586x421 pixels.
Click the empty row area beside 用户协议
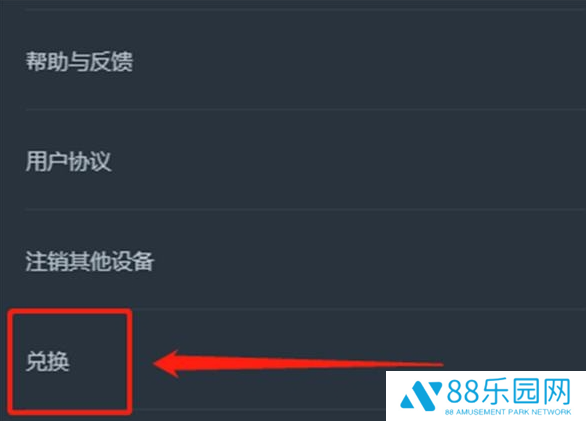(348, 162)
